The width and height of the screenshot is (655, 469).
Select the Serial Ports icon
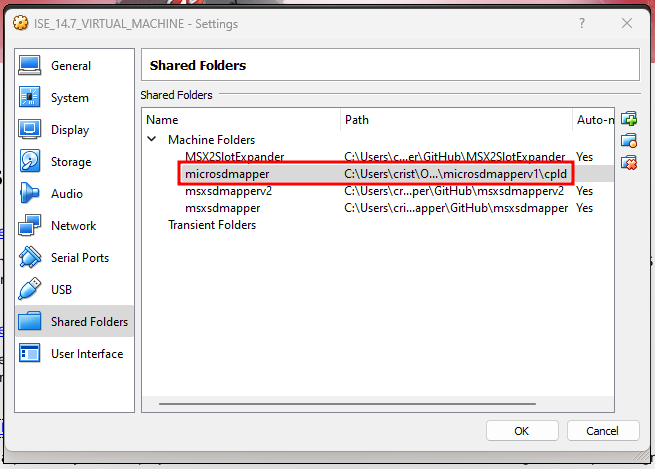click(30, 258)
